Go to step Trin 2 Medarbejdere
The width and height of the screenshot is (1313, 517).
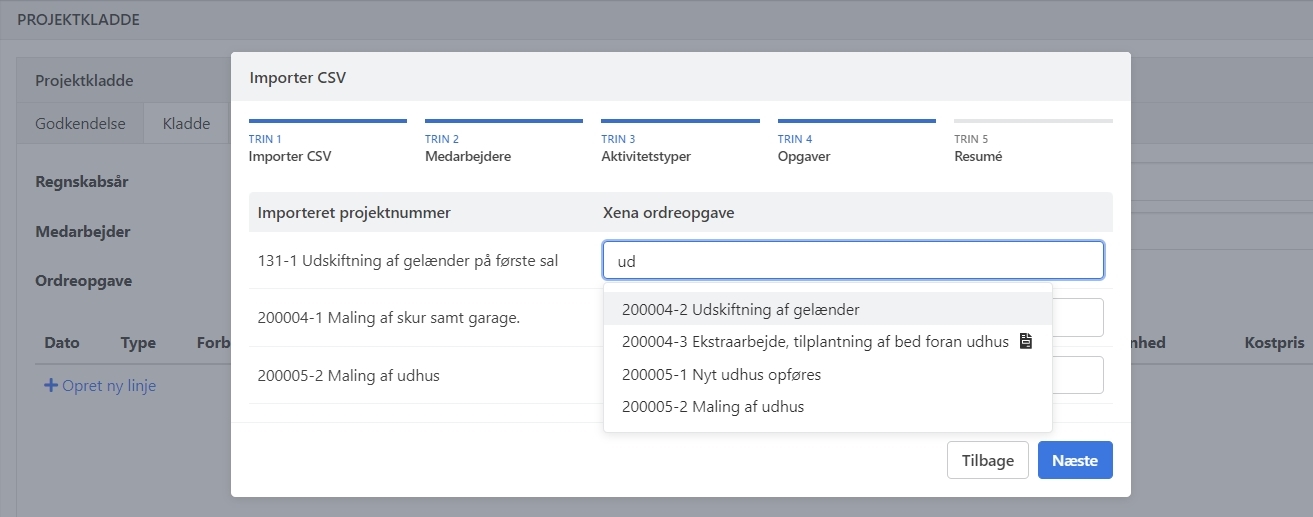click(504, 142)
